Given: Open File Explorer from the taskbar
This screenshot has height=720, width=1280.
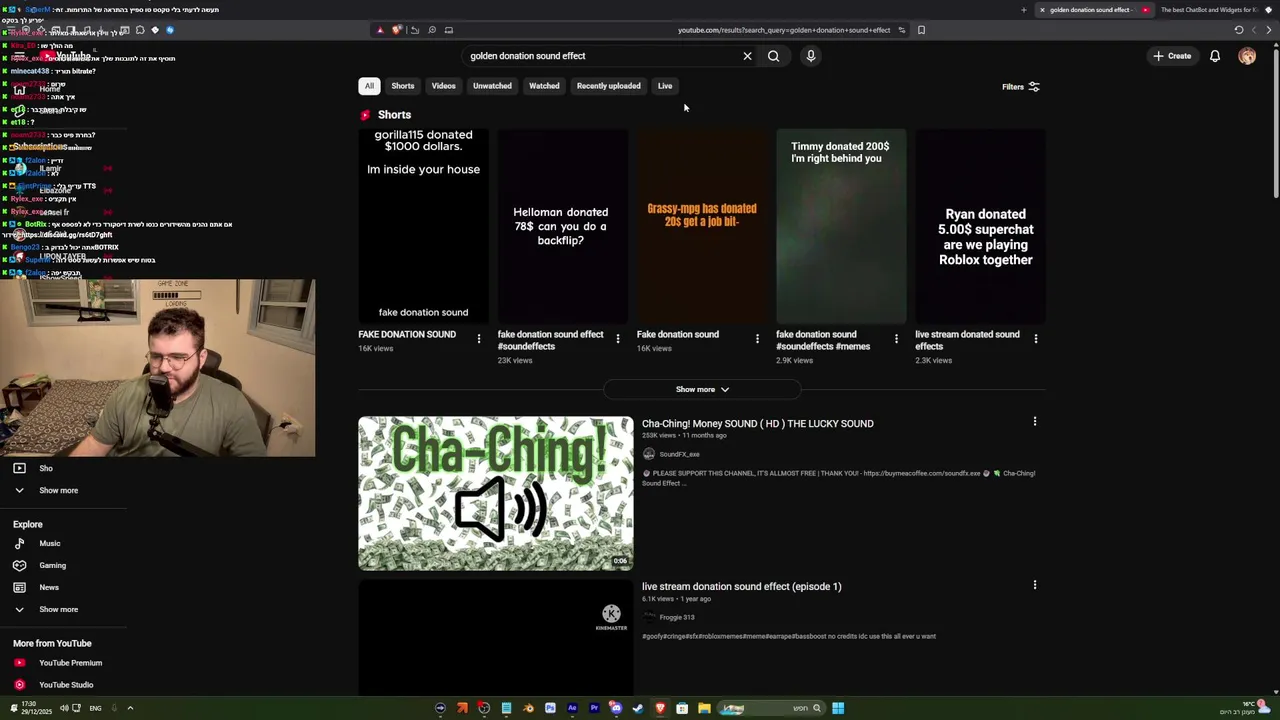Looking at the screenshot, I should tap(704, 708).
